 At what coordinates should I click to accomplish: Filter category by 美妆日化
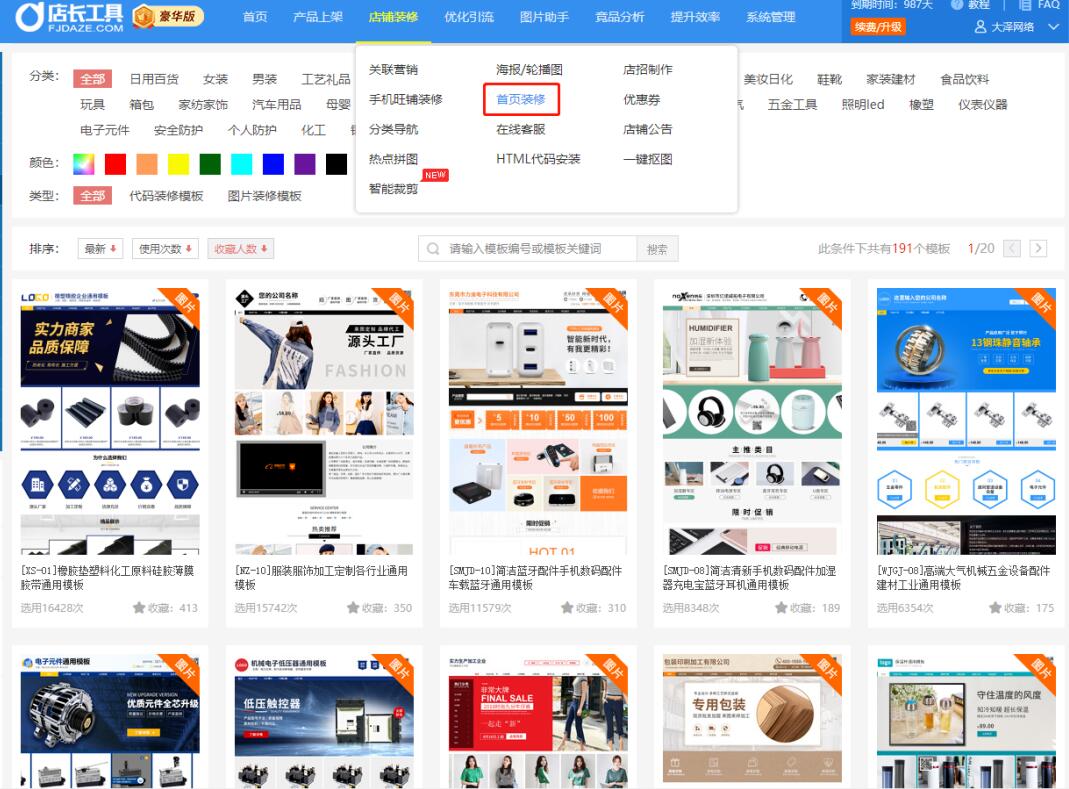[768, 79]
